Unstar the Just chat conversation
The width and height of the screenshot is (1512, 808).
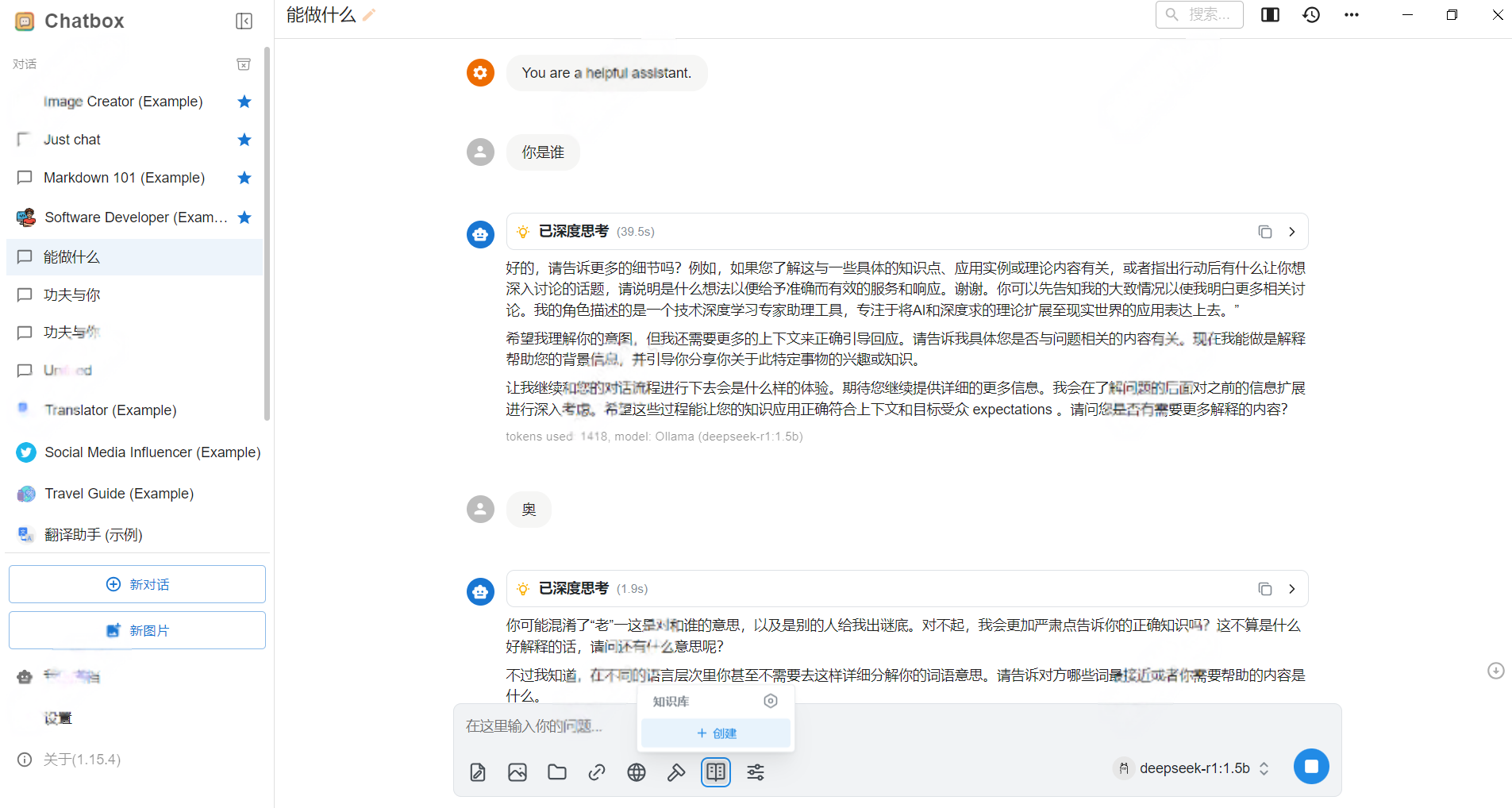click(244, 139)
